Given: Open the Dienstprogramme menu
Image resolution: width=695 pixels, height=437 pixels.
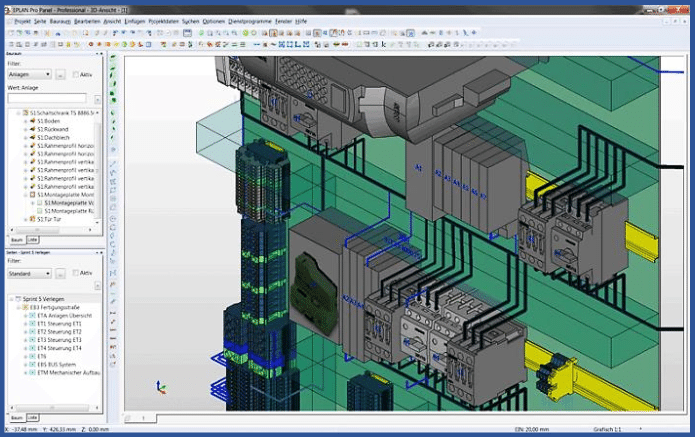Looking at the screenshot, I should pos(250,21).
